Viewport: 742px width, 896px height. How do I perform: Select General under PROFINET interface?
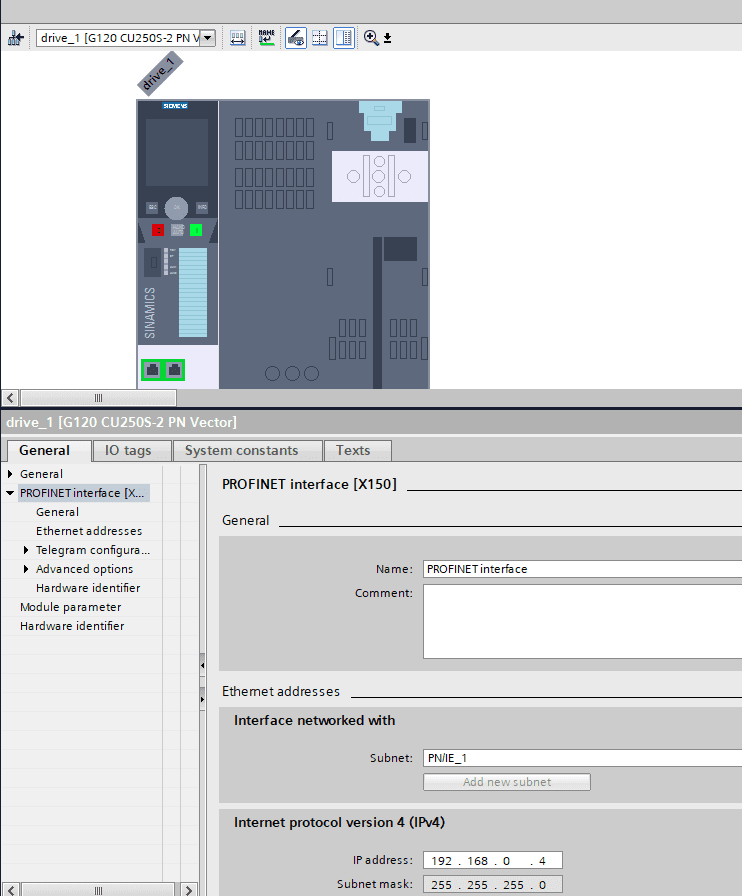(57, 512)
